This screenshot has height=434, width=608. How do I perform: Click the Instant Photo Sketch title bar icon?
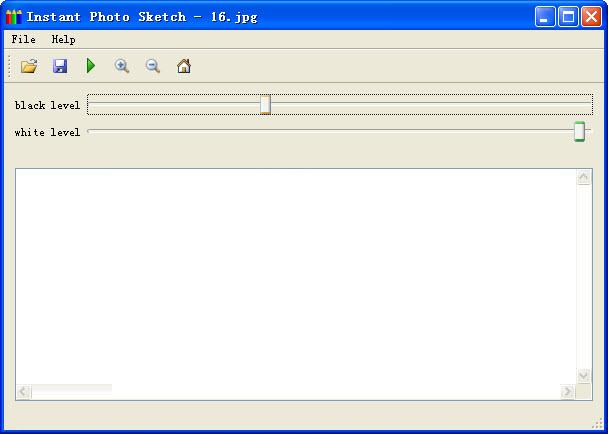[x=14, y=17]
